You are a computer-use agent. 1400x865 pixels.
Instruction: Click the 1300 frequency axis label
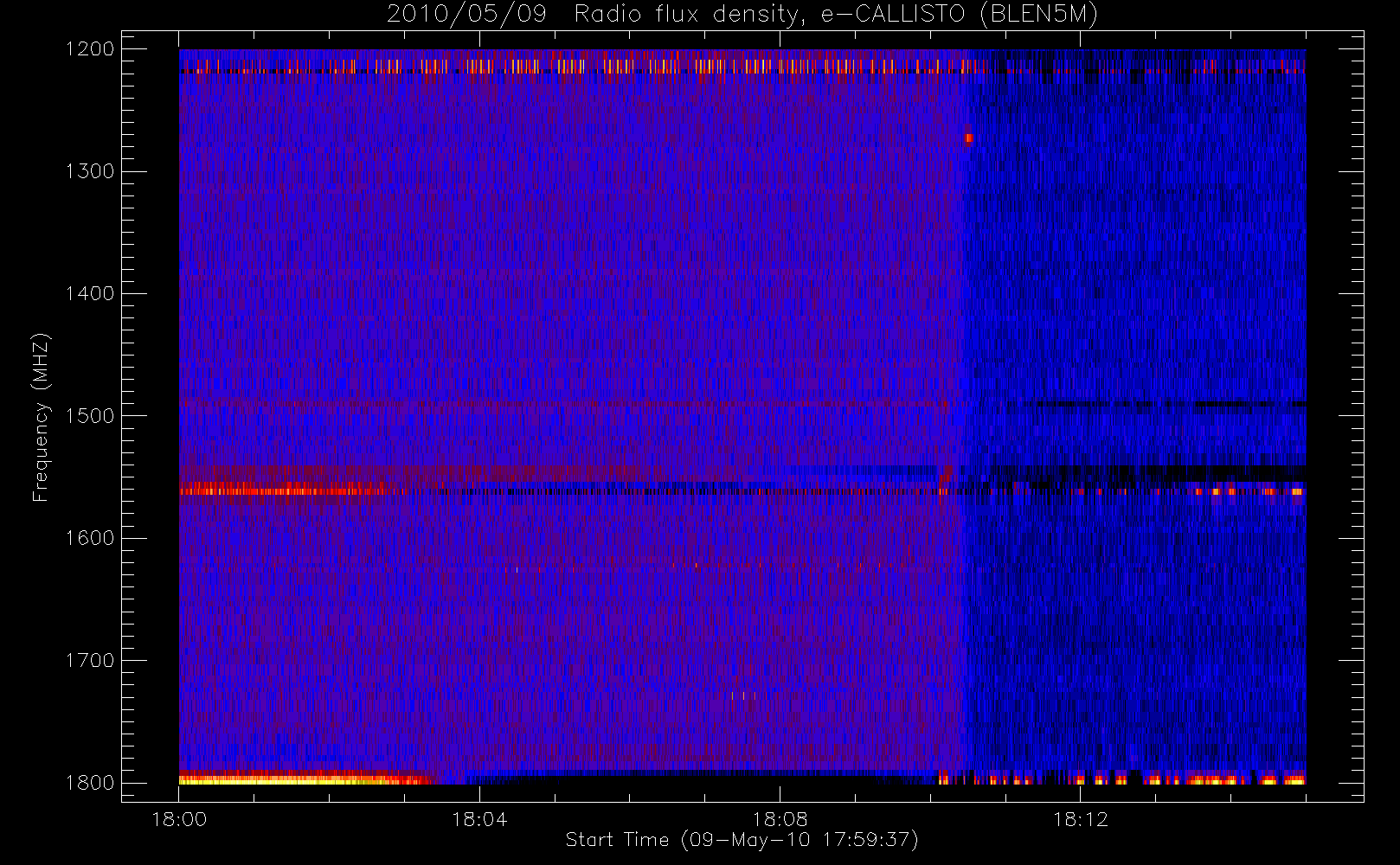tap(90, 171)
